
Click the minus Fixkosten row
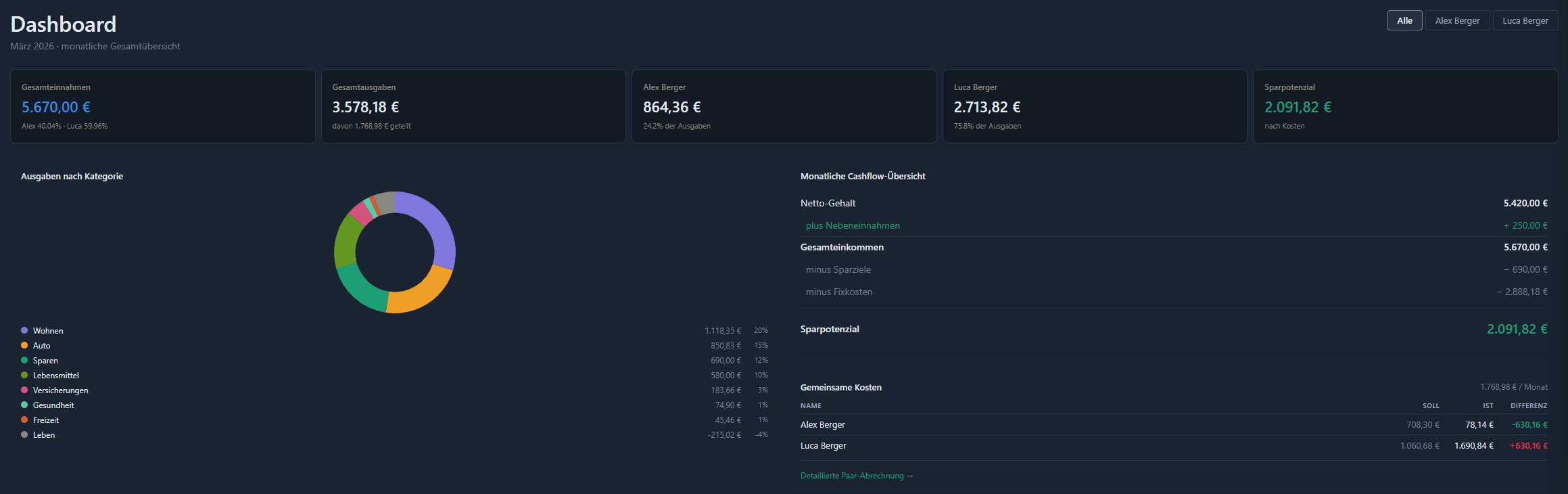pyautogui.click(x=1174, y=292)
